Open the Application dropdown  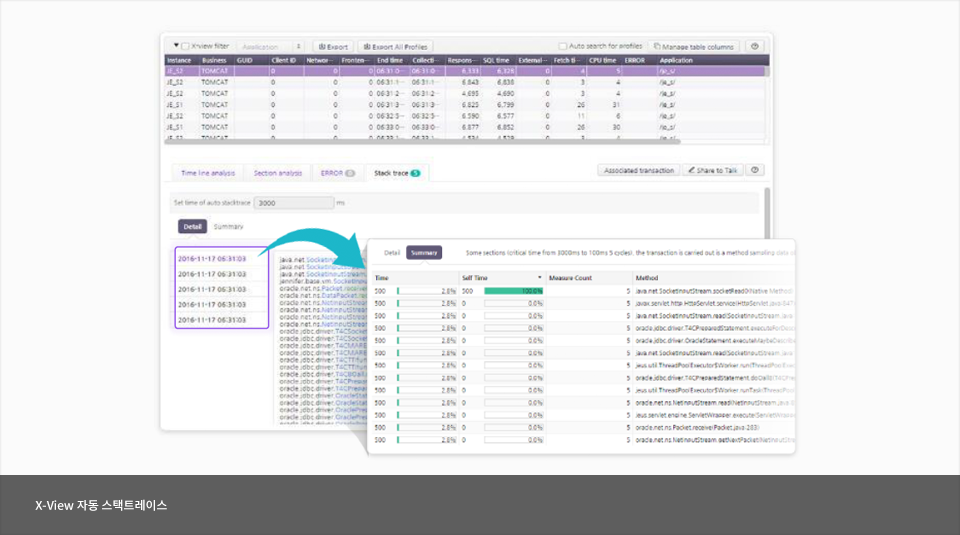click(270, 46)
